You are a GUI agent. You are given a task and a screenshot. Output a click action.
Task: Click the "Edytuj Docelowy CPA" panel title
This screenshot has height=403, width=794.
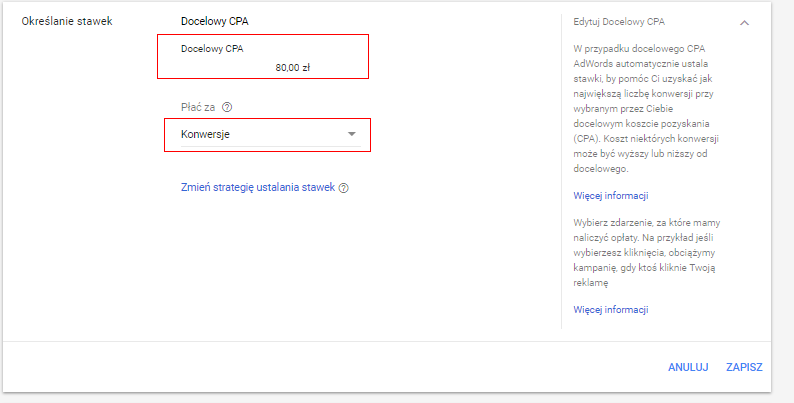pos(619,21)
